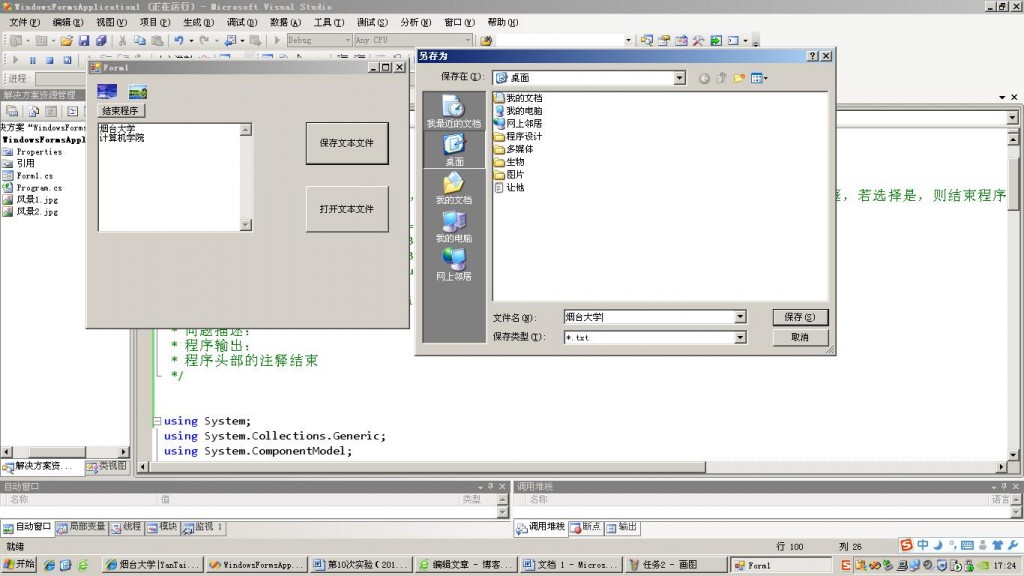
Task: Click the Find in Files icon
Action: pos(486,40)
